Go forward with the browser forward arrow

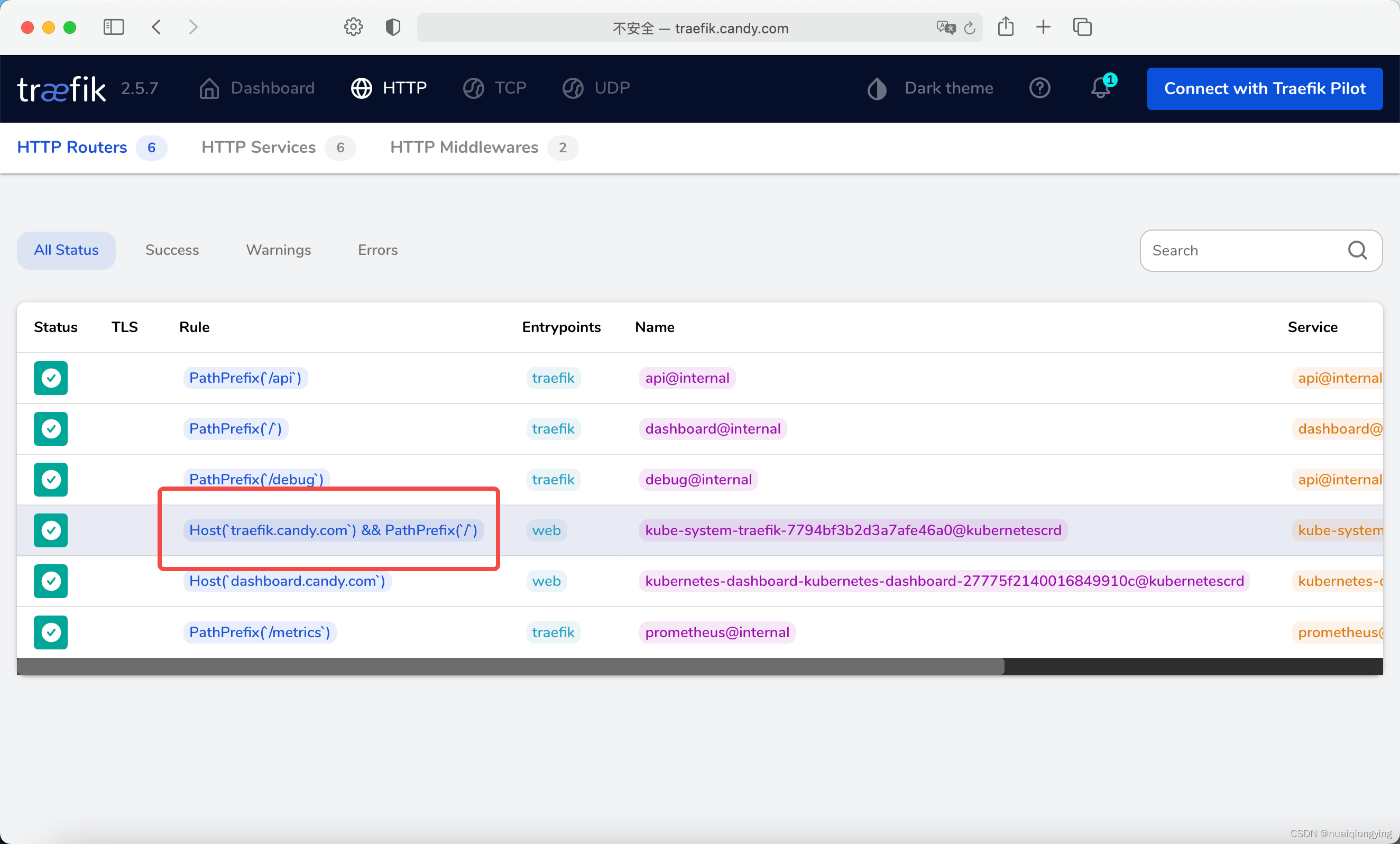193,27
